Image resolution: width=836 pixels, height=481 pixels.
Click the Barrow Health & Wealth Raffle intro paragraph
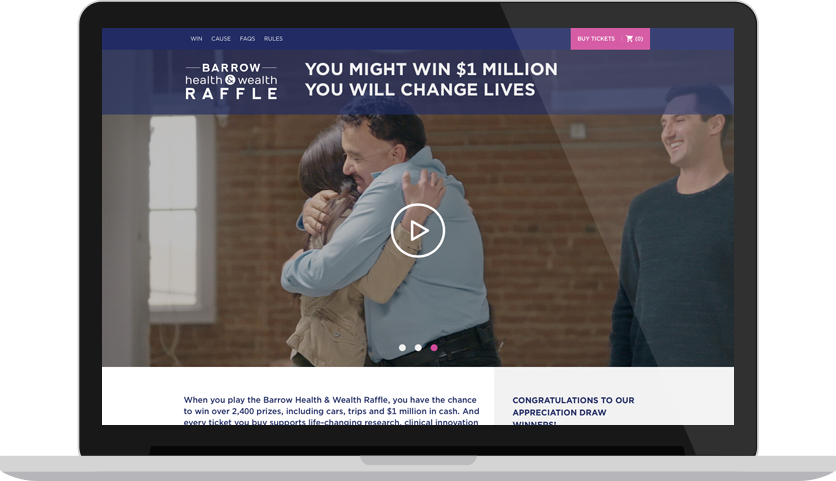click(331, 411)
